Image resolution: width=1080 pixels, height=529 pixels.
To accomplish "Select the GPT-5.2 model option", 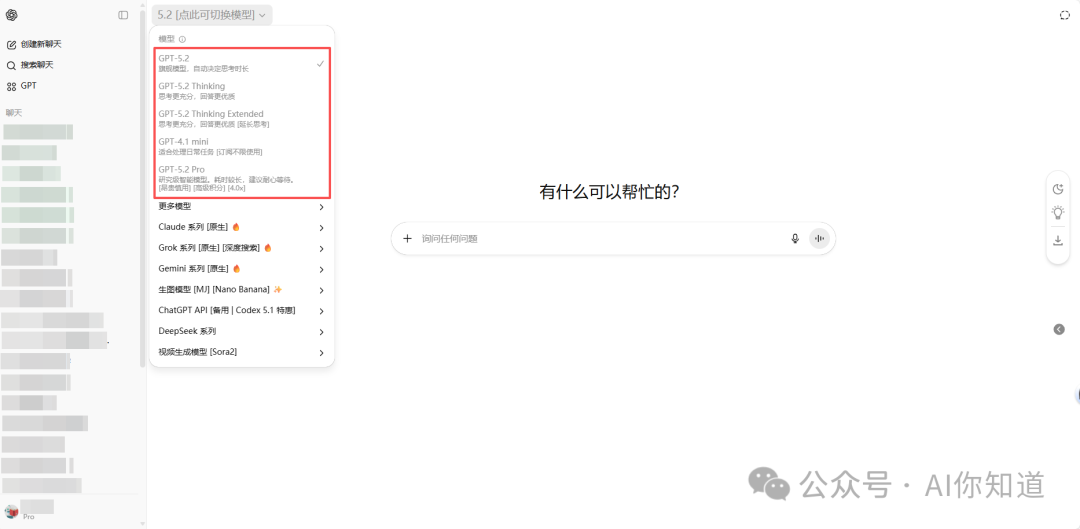I will tap(241, 63).
